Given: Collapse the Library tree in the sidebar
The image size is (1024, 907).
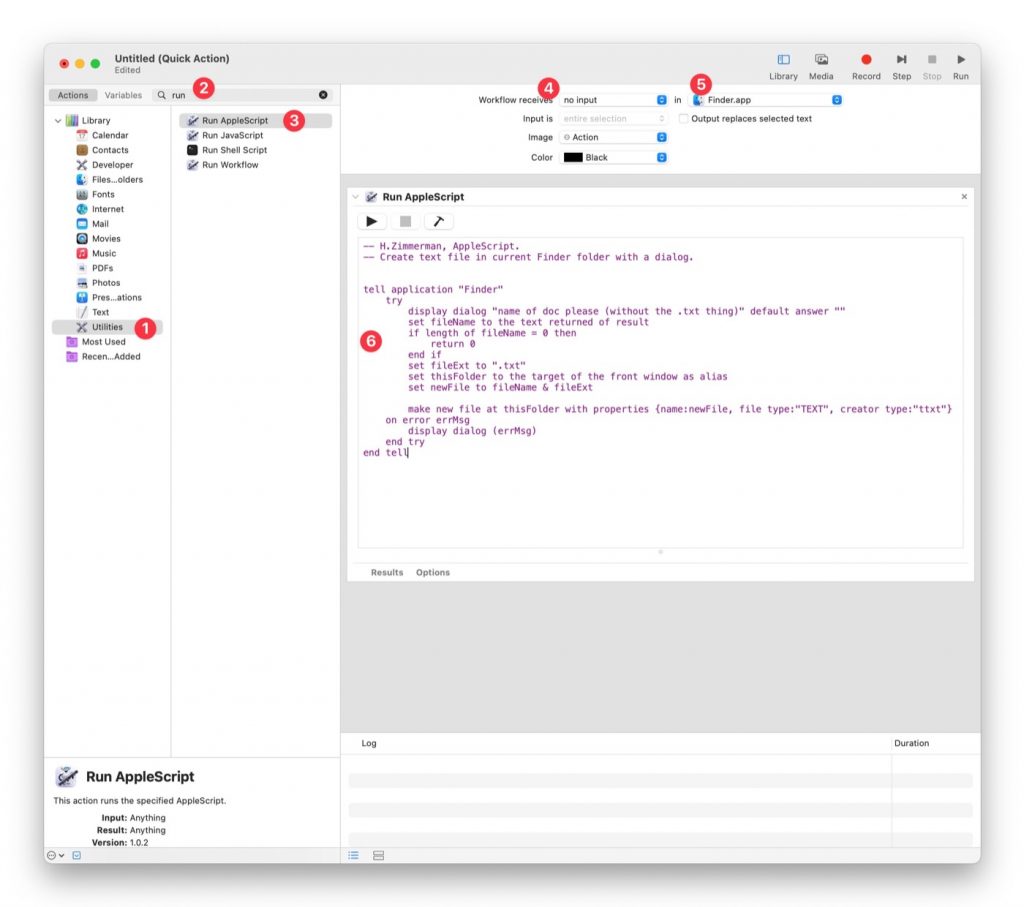Looking at the screenshot, I should (58, 121).
